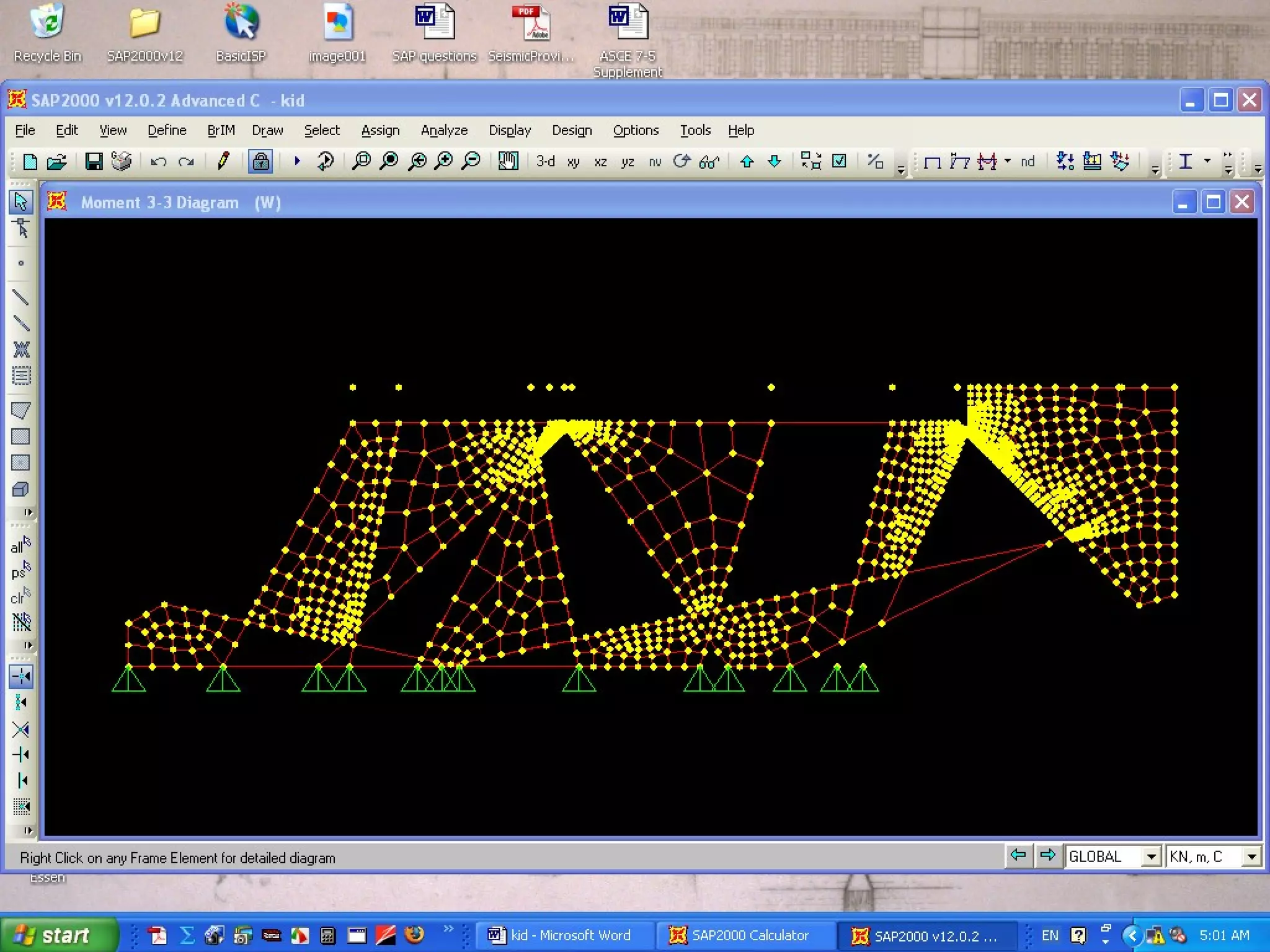Click the Select All 'all' tool
The width and height of the screenshot is (1270, 952).
[20, 545]
